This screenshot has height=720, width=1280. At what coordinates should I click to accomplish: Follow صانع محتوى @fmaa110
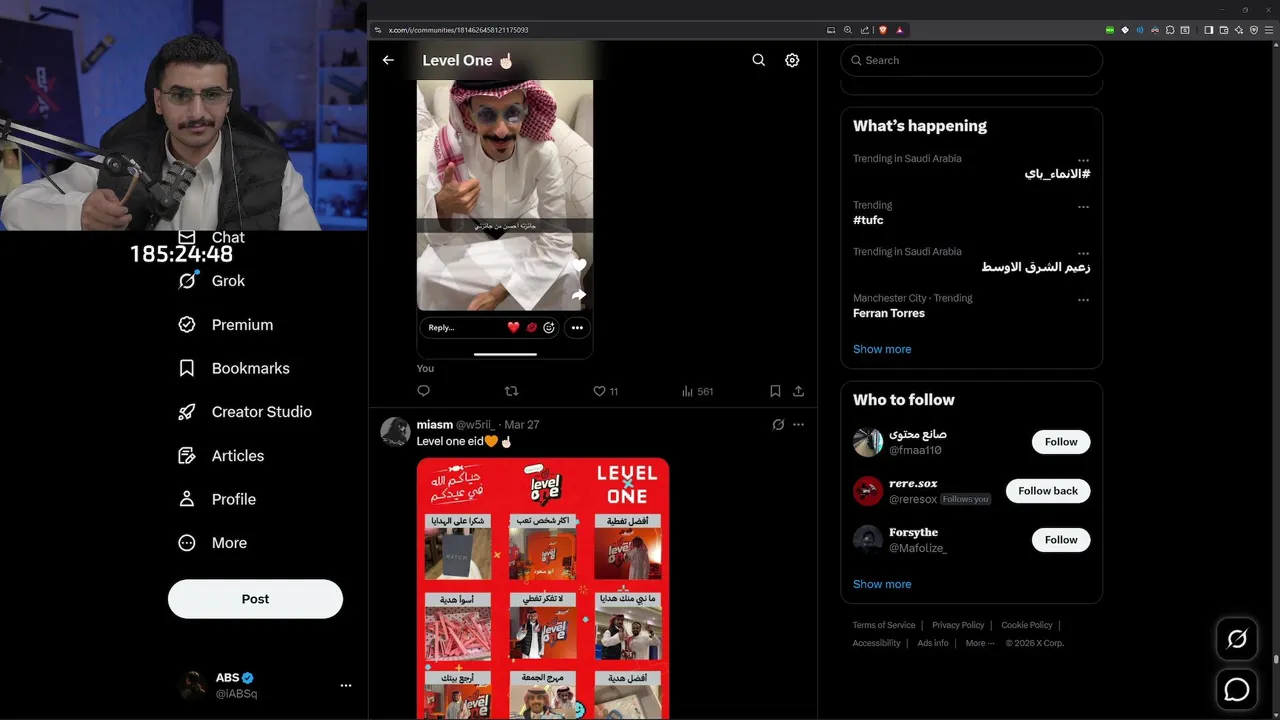coord(1061,442)
